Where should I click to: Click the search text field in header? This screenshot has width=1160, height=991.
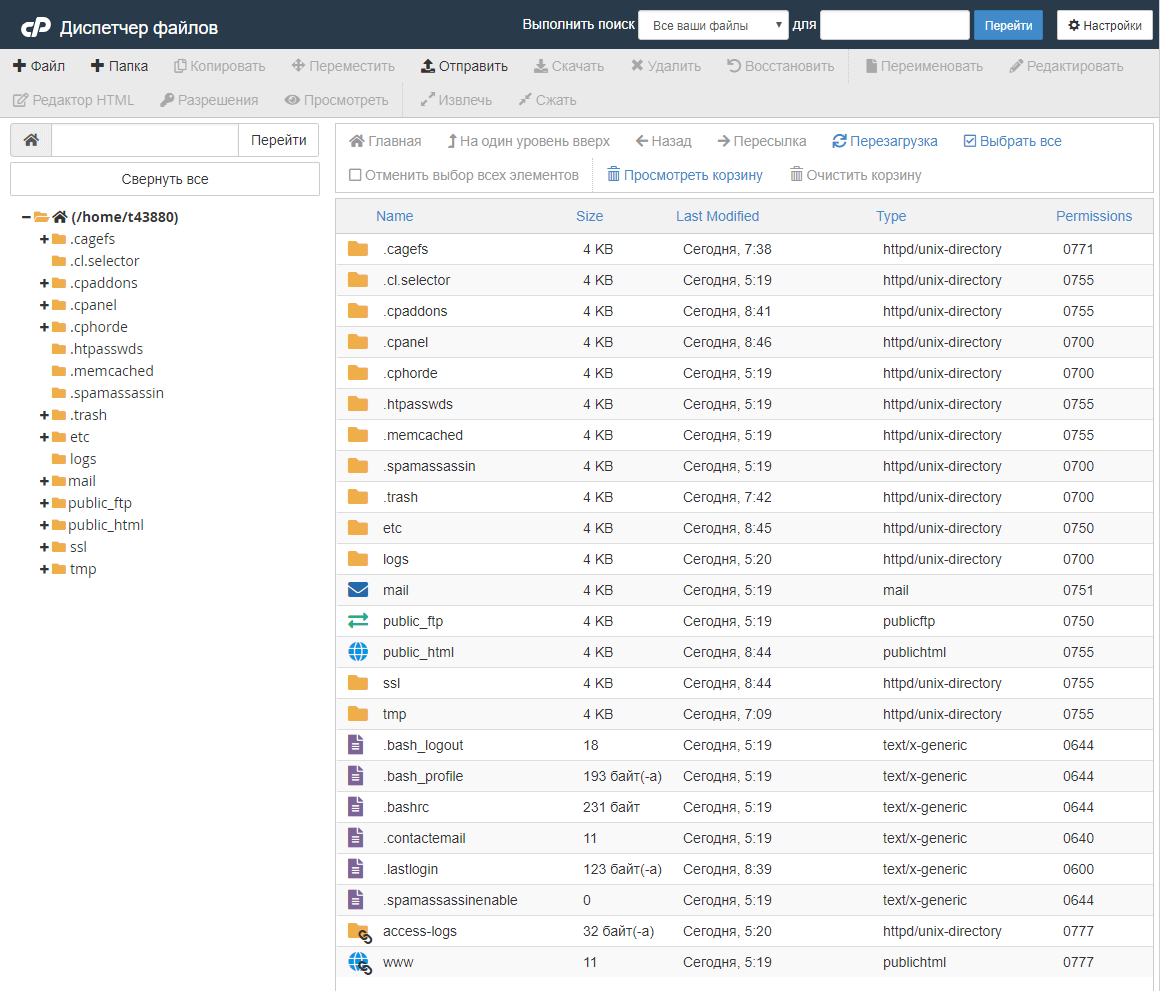click(x=894, y=25)
